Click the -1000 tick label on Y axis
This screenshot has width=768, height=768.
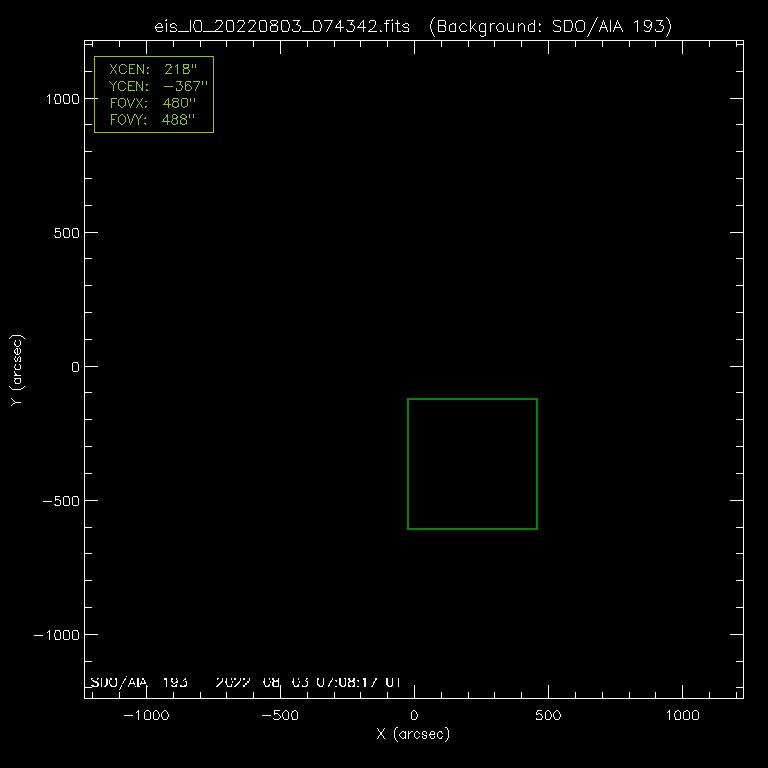[x=55, y=634]
